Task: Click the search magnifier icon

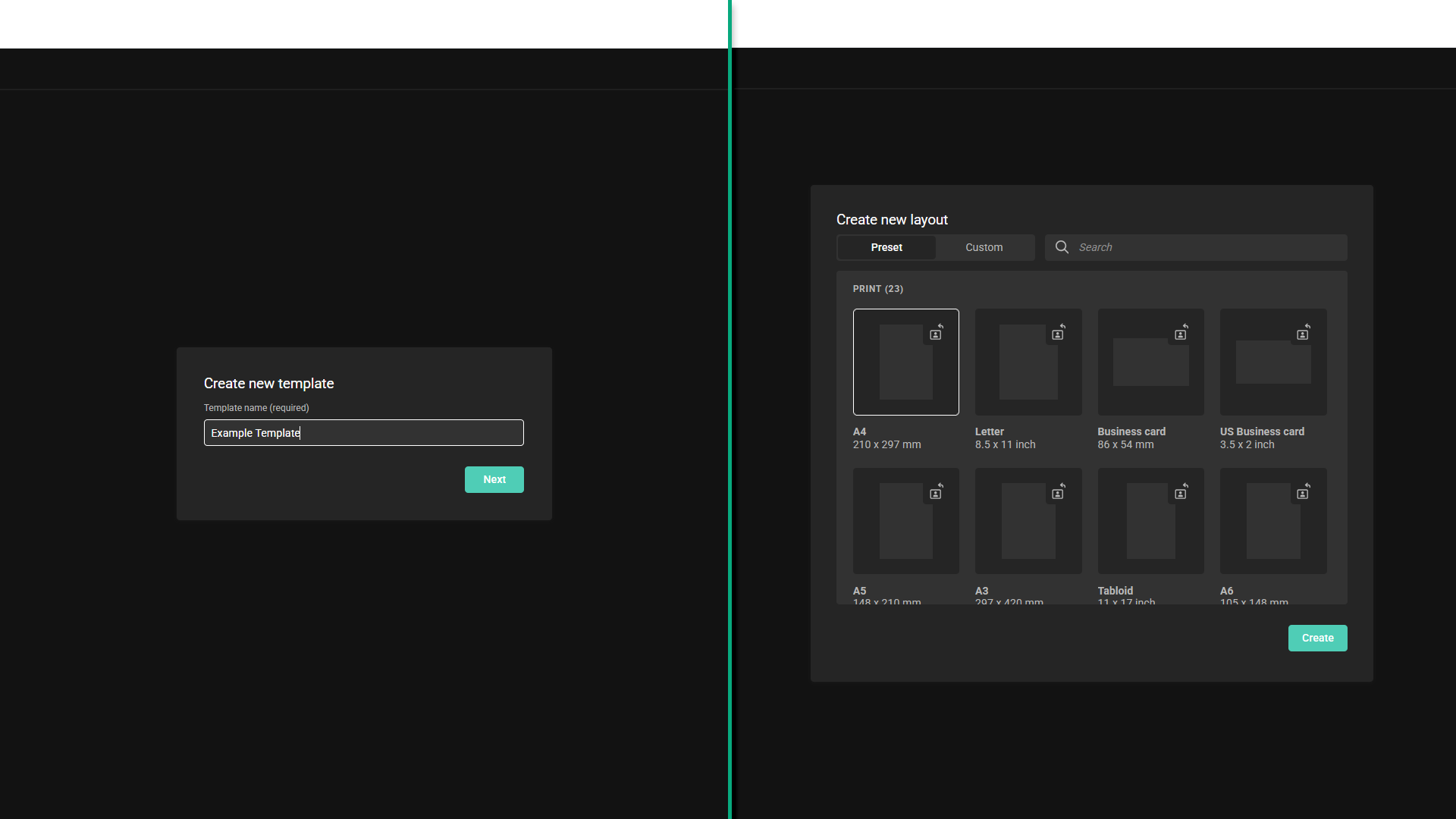Action: tap(1062, 247)
